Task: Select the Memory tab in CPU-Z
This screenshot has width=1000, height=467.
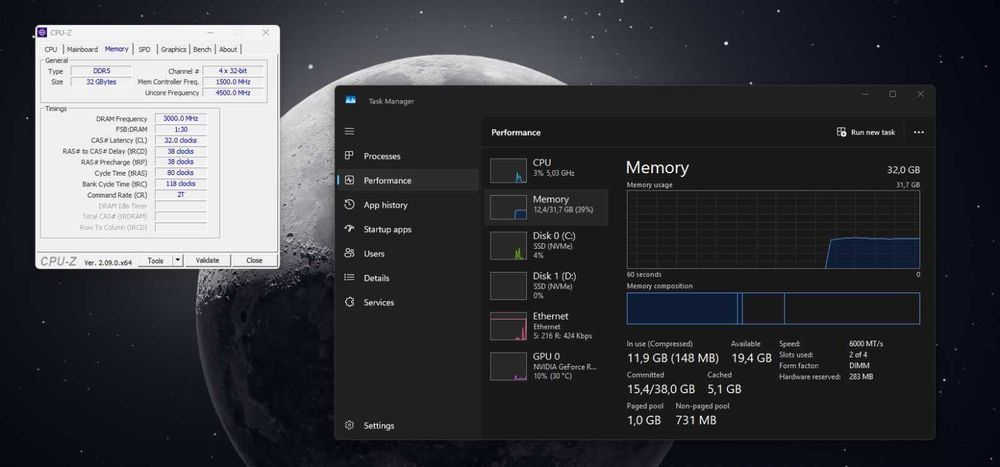Action: (117, 48)
